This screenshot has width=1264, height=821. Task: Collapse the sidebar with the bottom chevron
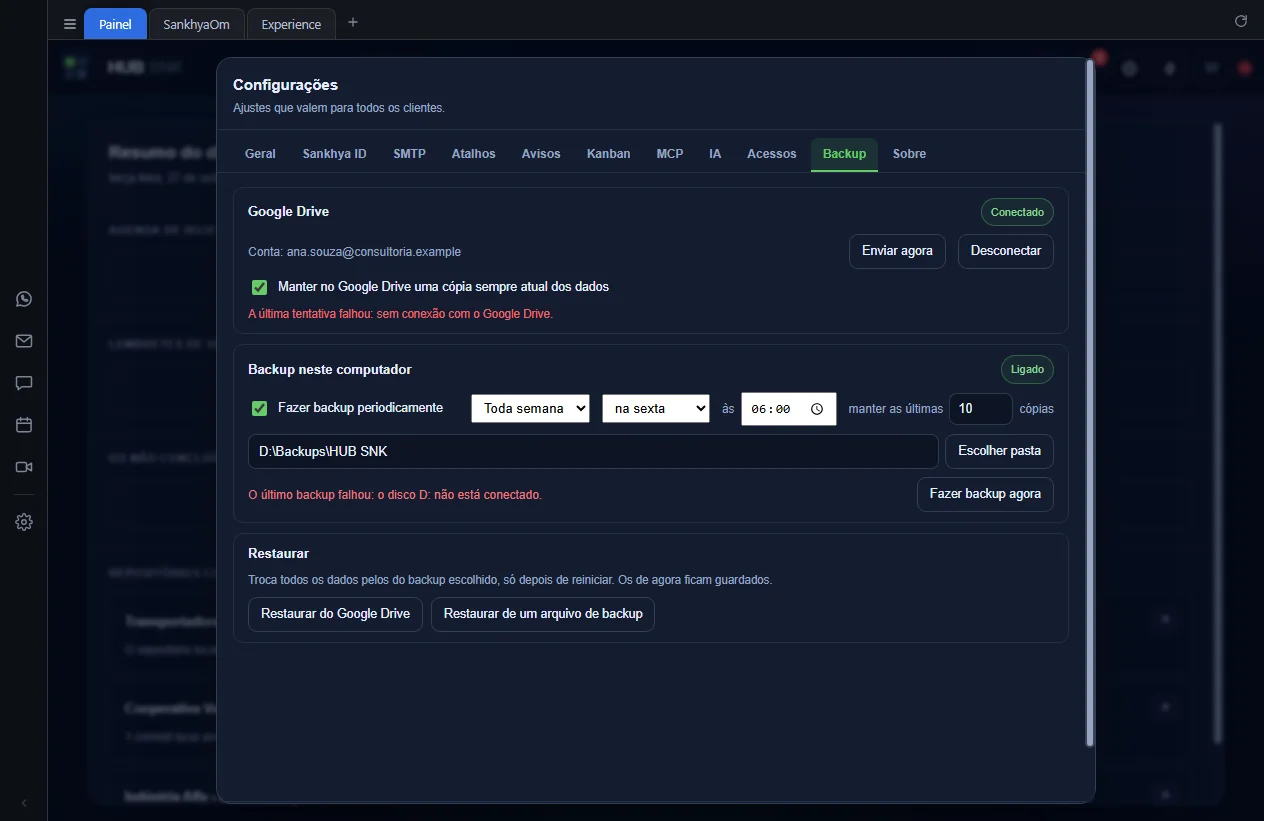tap(24, 803)
